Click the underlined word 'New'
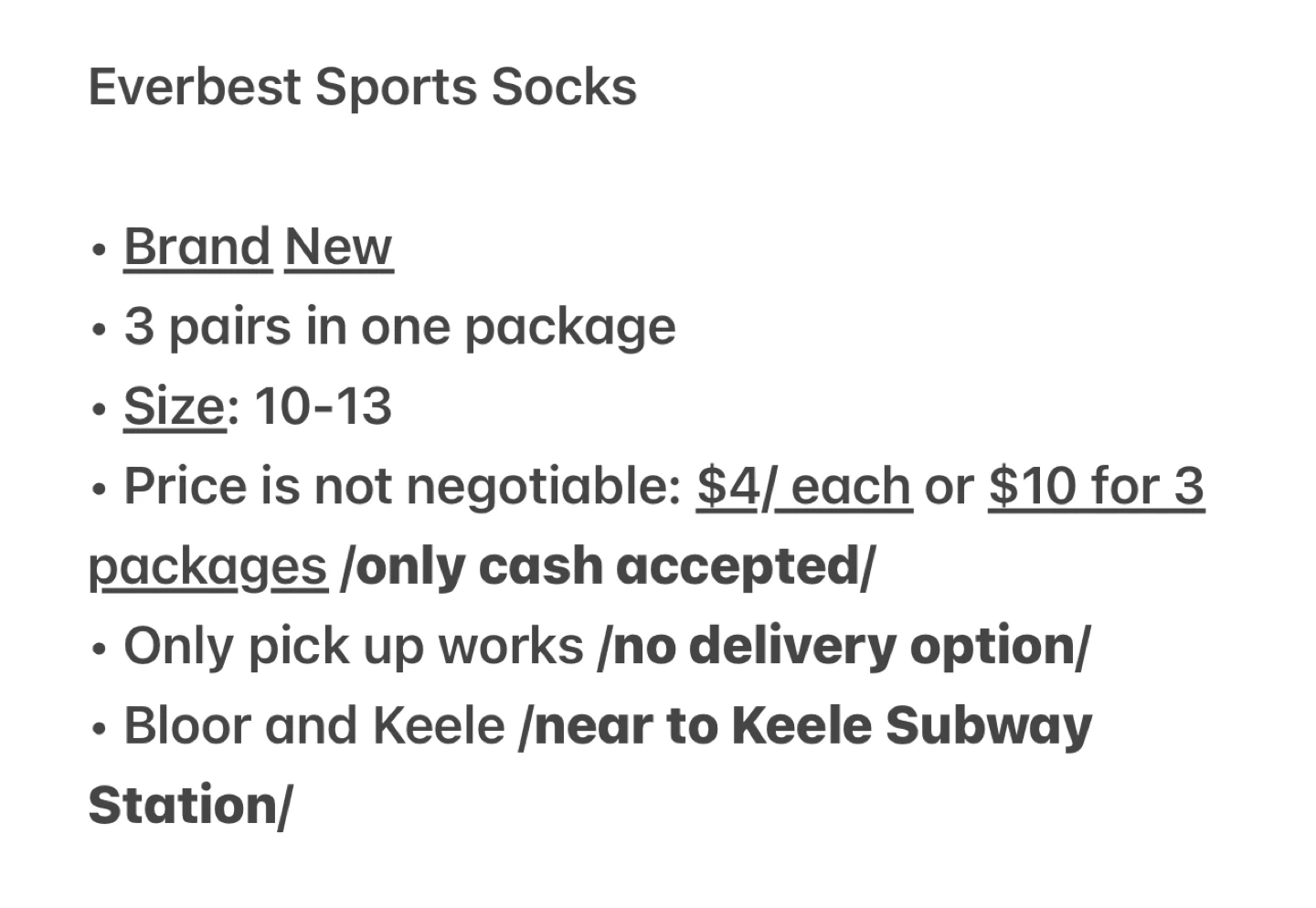The image size is (1316, 908). pos(339,247)
